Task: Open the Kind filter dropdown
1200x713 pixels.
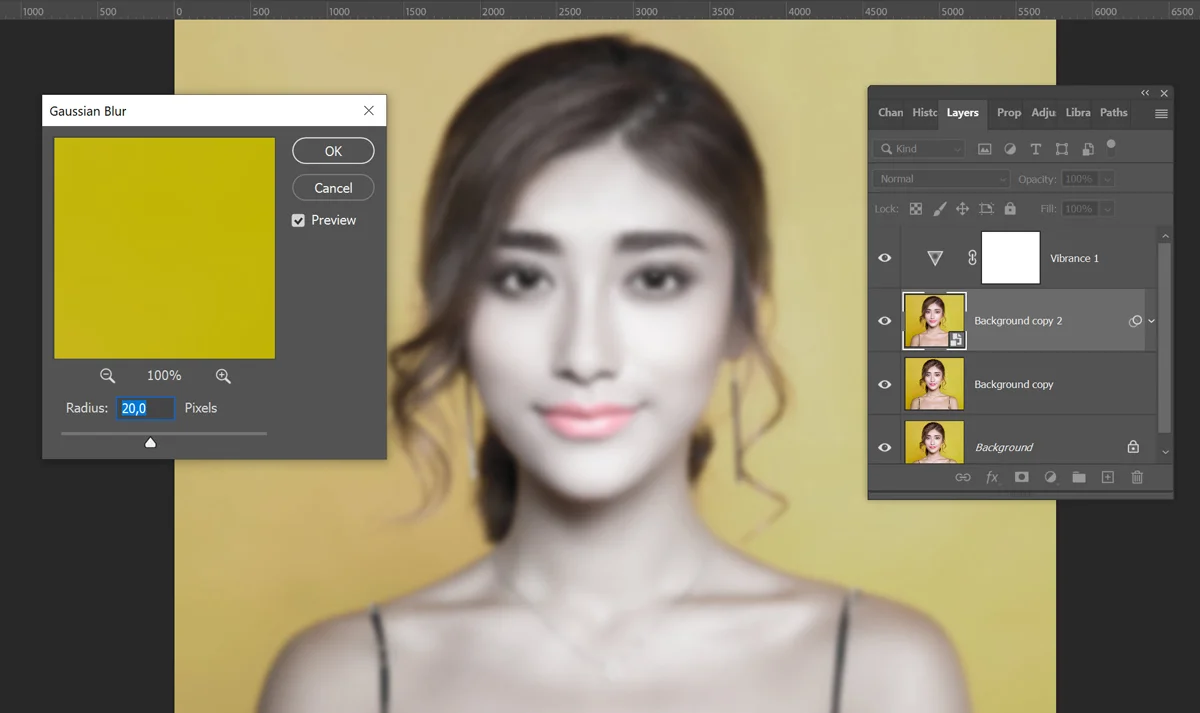Action: 919,149
